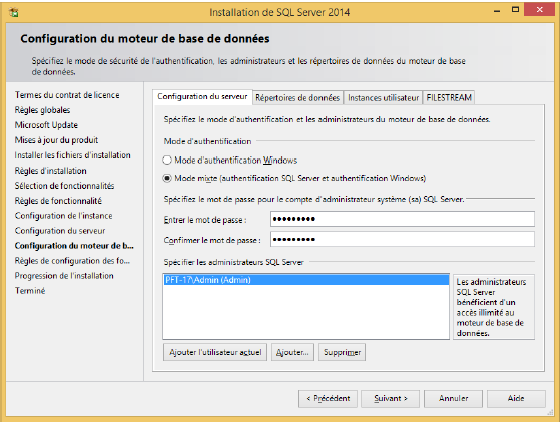Click the Ajouter... button
The width and height of the screenshot is (560, 424).
click(x=292, y=353)
